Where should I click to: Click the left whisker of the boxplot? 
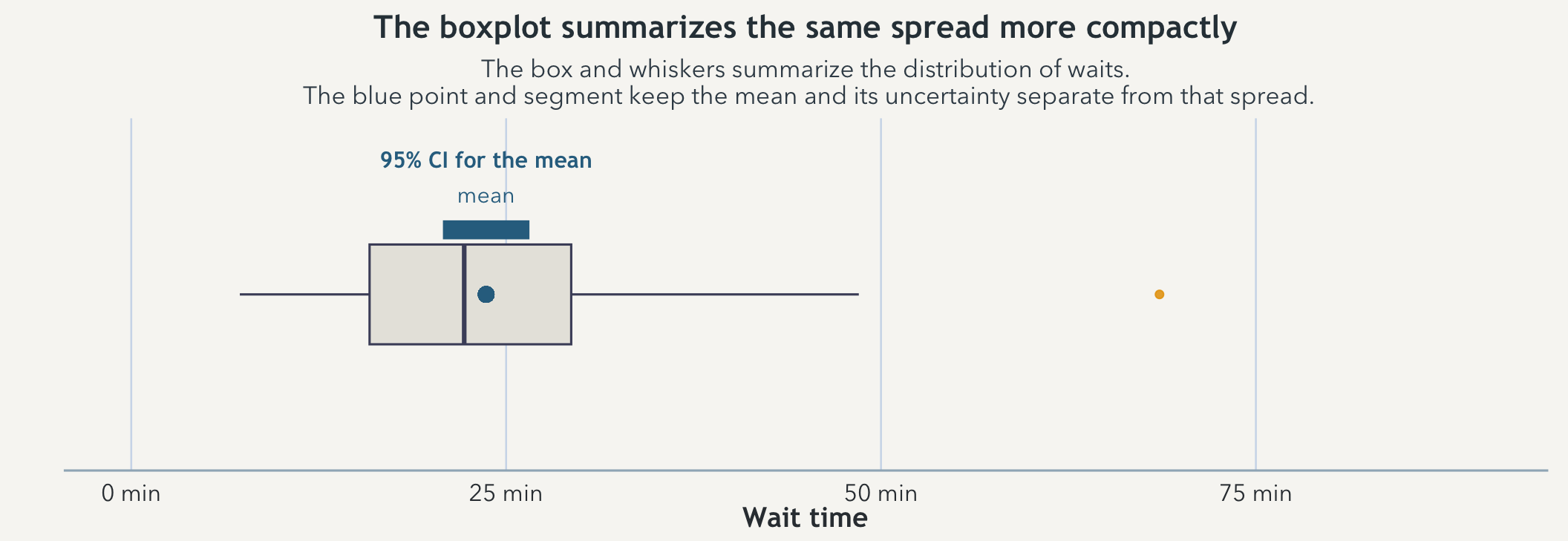tap(304, 295)
